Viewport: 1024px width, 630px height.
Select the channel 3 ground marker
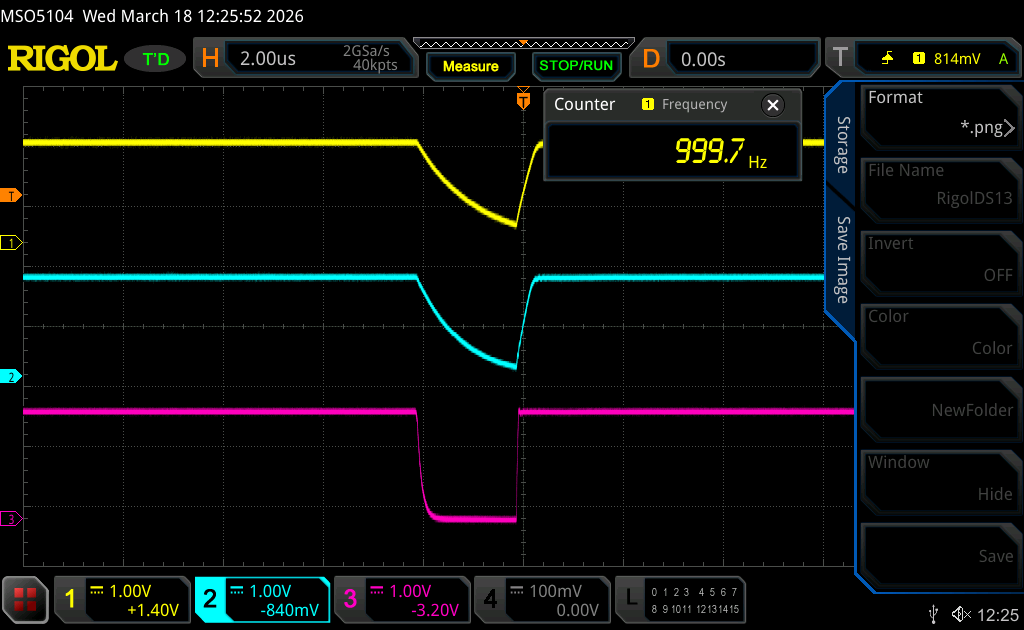click(x=12, y=519)
